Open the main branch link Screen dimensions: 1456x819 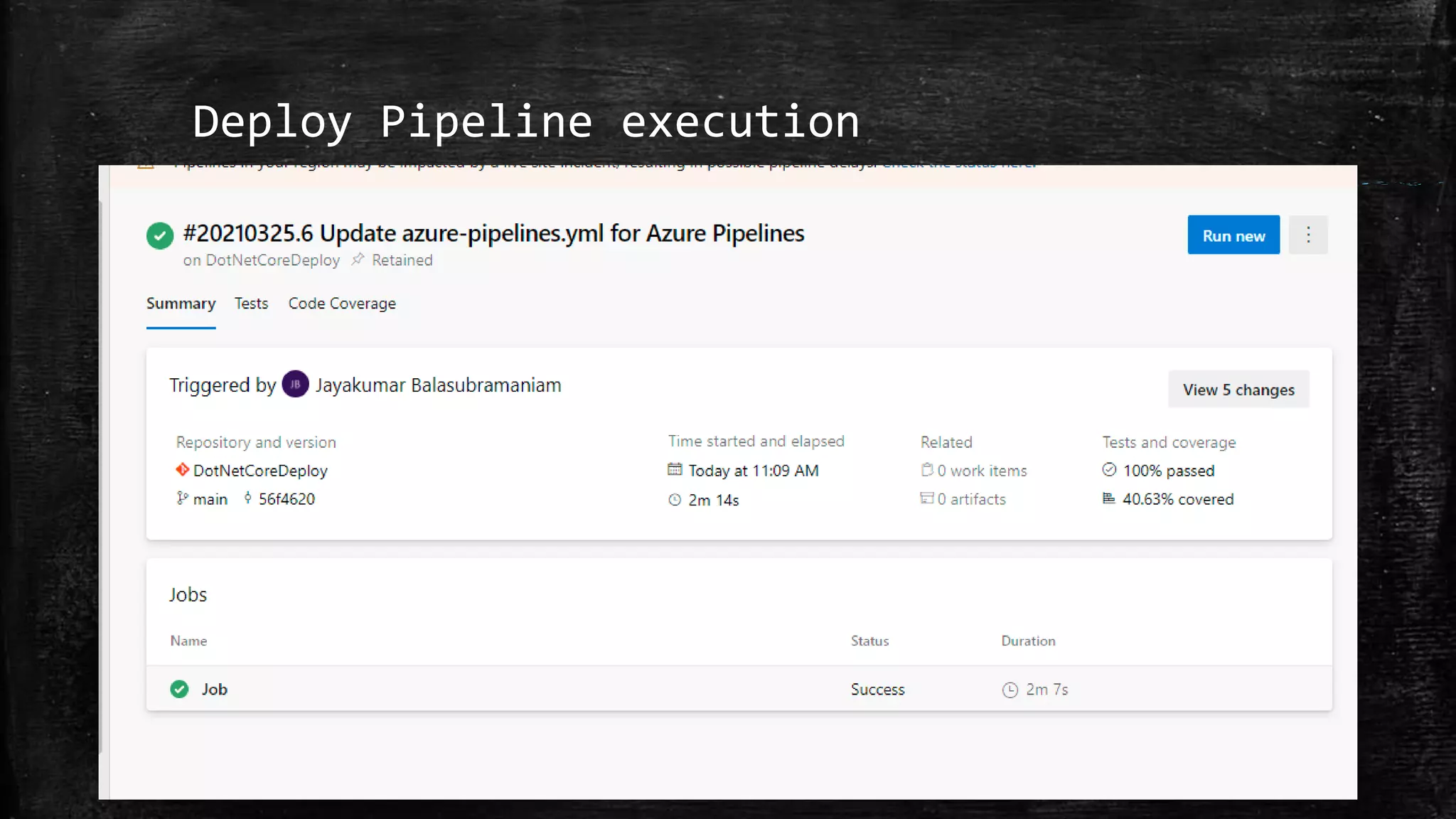click(210, 499)
